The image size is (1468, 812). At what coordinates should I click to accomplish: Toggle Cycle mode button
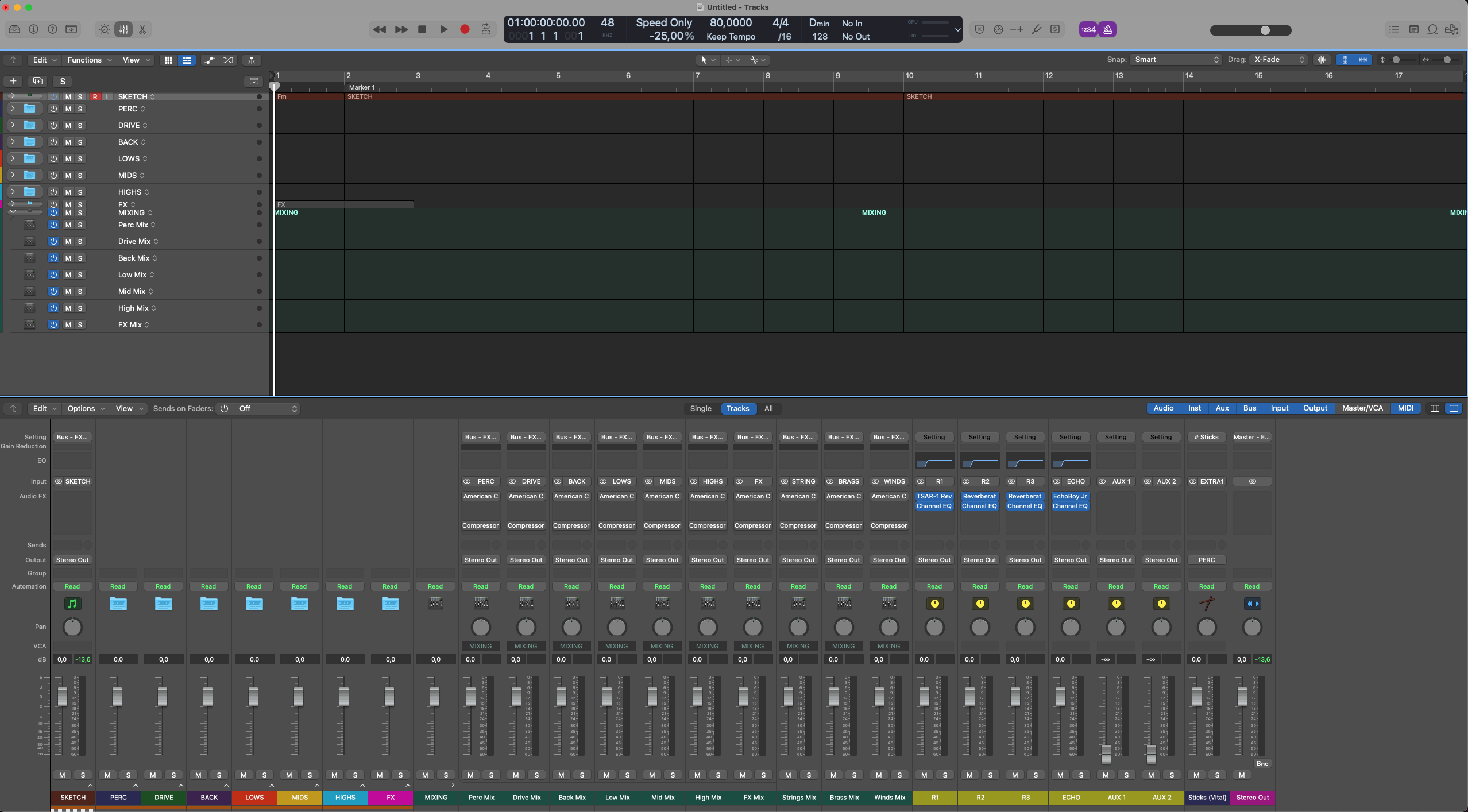tap(486, 29)
